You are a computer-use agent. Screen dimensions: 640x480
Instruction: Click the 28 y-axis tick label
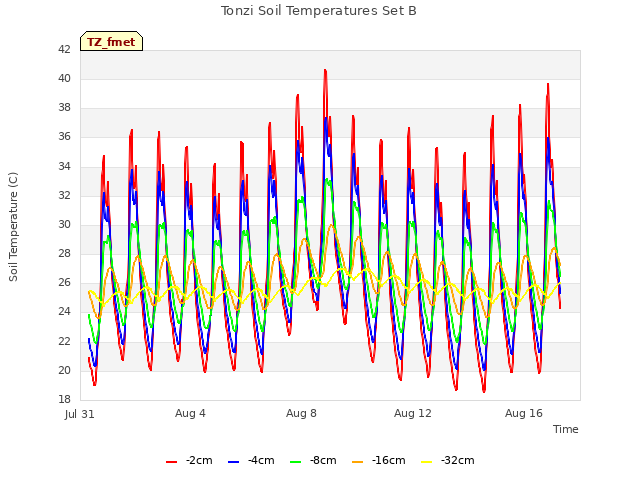coord(64,253)
